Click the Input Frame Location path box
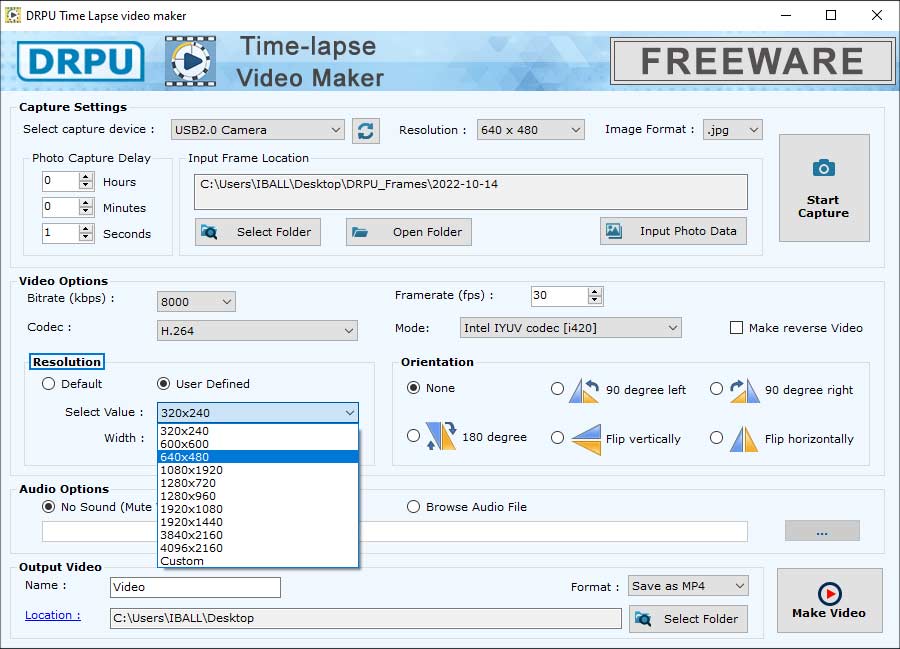 [471, 192]
